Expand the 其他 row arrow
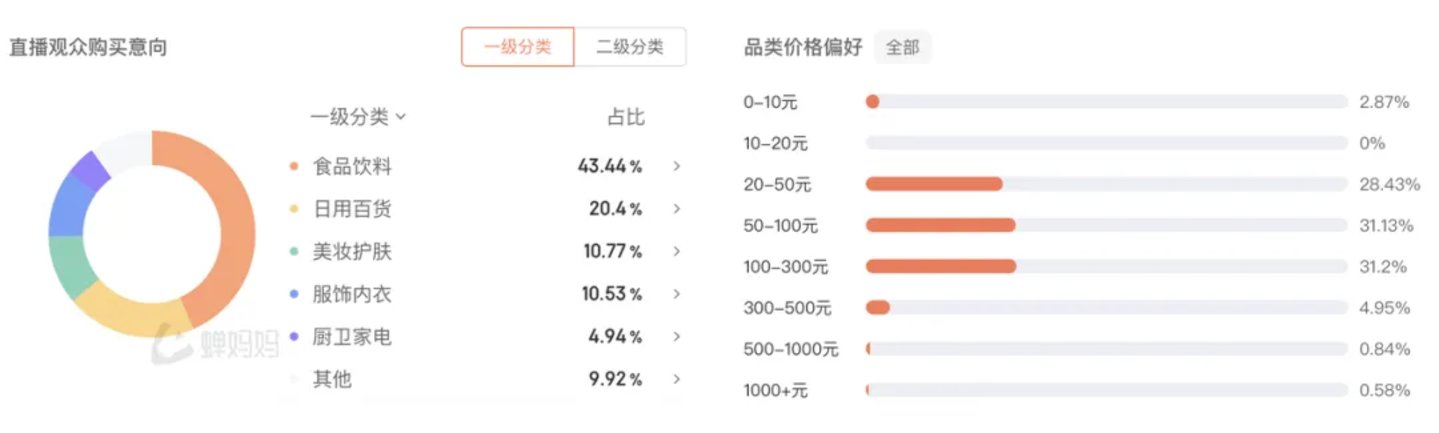This screenshot has width=1439, height=433. [x=677, y=379]
